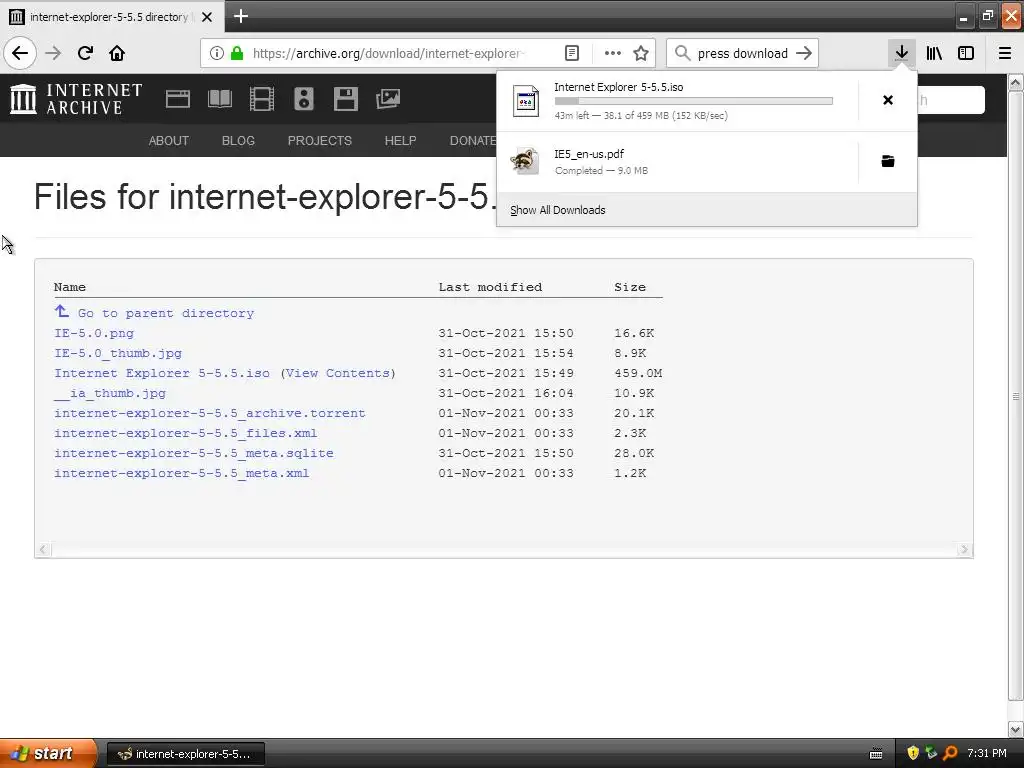
Task: Open the ABOUT navigation item
Action: point(168,140)
